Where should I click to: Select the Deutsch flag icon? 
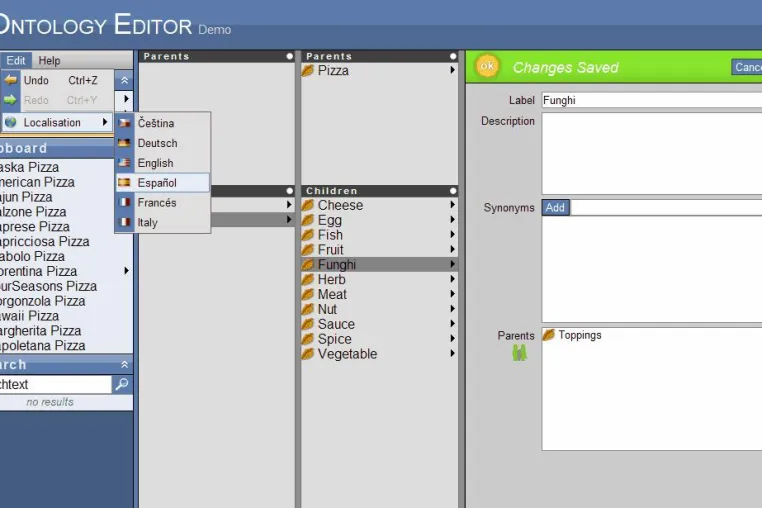click(125, 143)
